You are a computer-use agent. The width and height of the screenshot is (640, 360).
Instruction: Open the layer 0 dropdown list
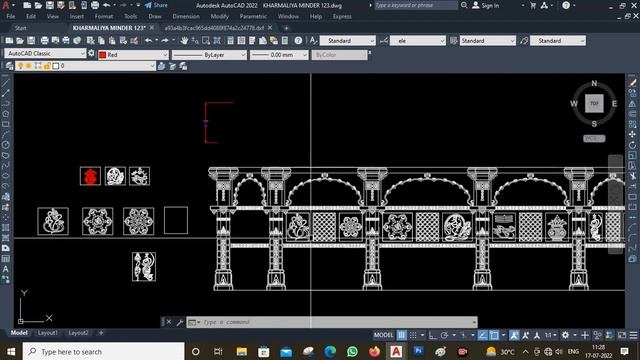(x=85, y=66)
